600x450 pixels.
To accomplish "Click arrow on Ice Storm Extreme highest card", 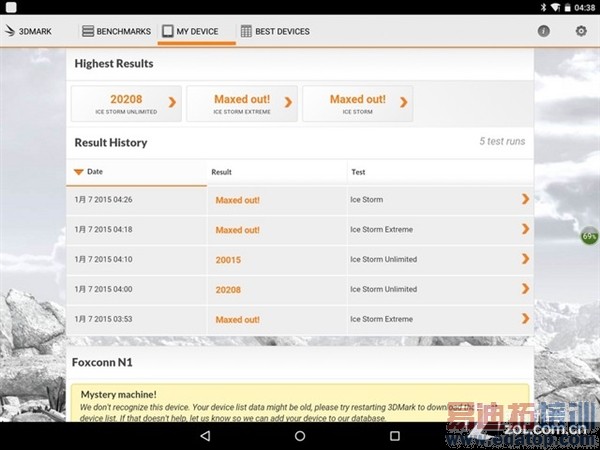I will click(x=288, y=102).
